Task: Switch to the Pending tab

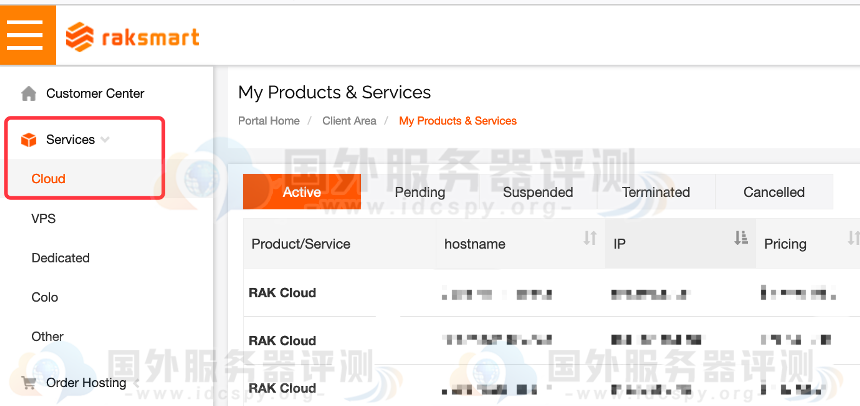Action: pos(420,192)
